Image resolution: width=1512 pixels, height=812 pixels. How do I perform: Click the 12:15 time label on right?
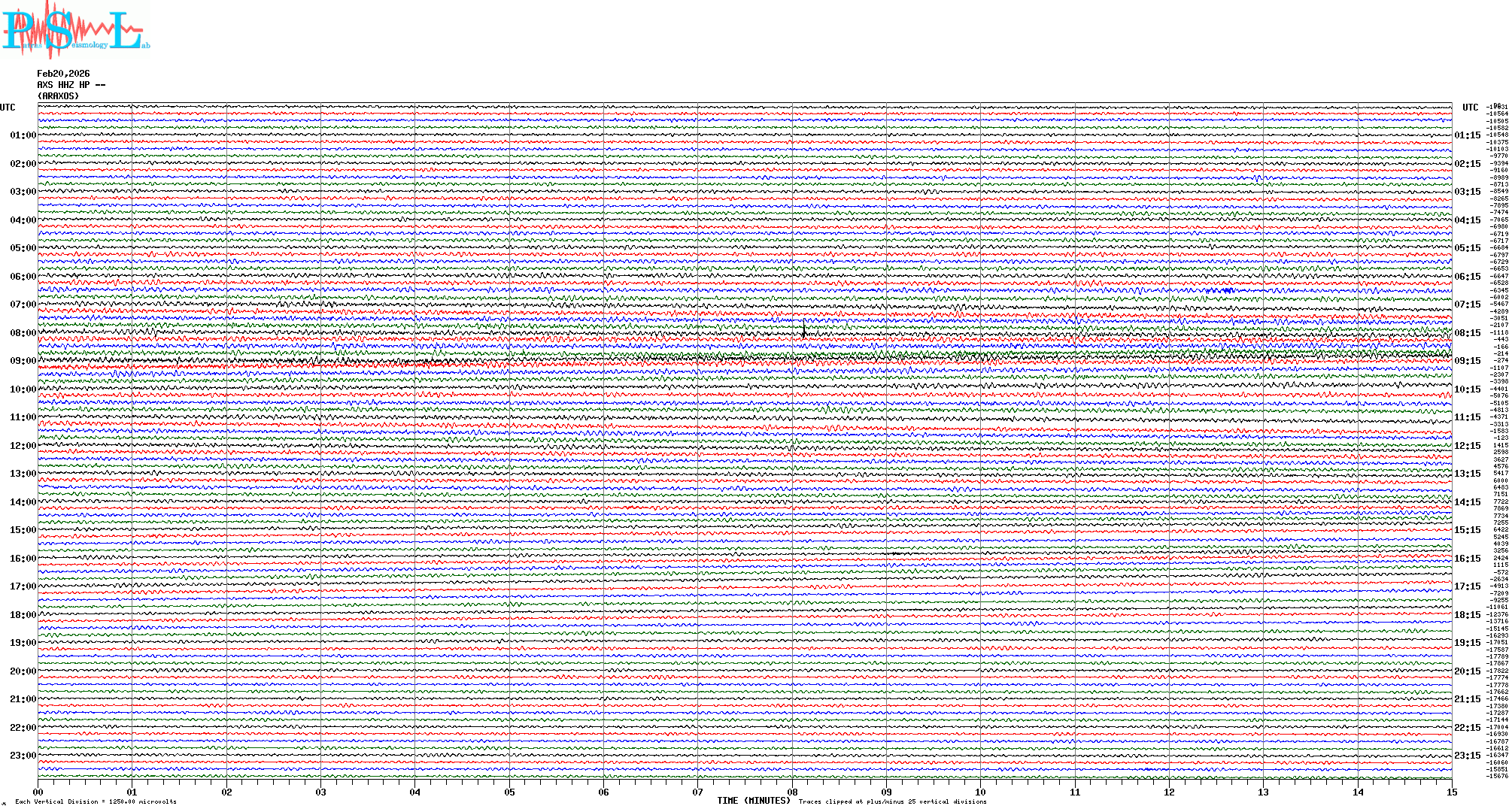pos(1467,446)
